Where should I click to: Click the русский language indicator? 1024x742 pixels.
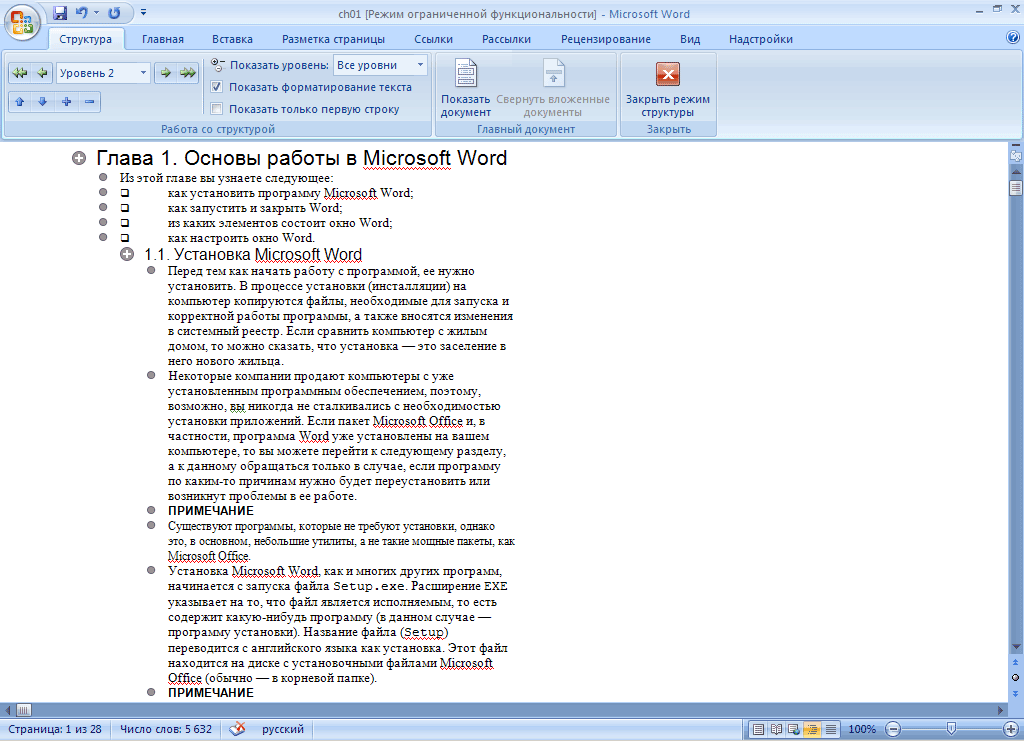click(x=283, y=729)
